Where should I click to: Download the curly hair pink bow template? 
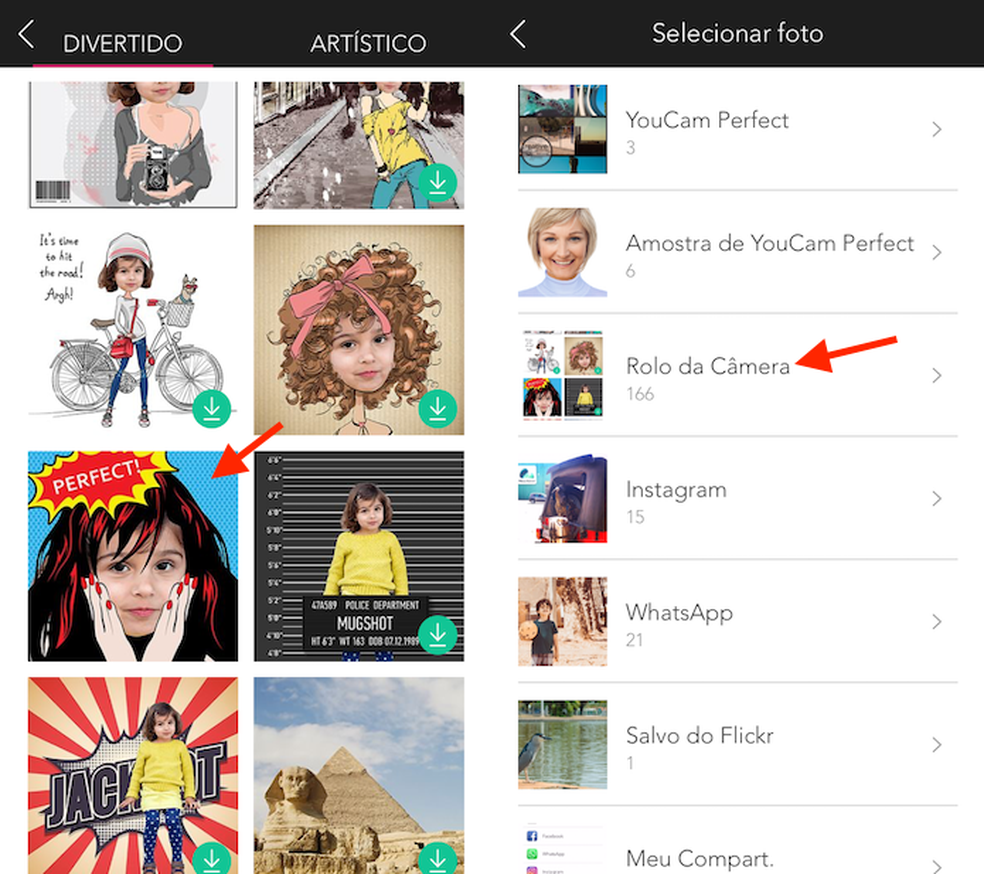(x=438, y=408)
